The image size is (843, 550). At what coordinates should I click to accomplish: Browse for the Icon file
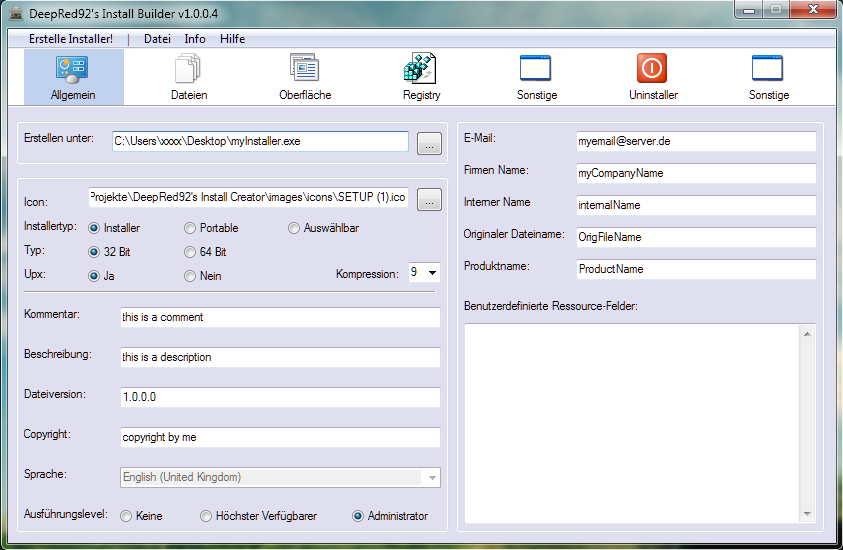(428, 199)
